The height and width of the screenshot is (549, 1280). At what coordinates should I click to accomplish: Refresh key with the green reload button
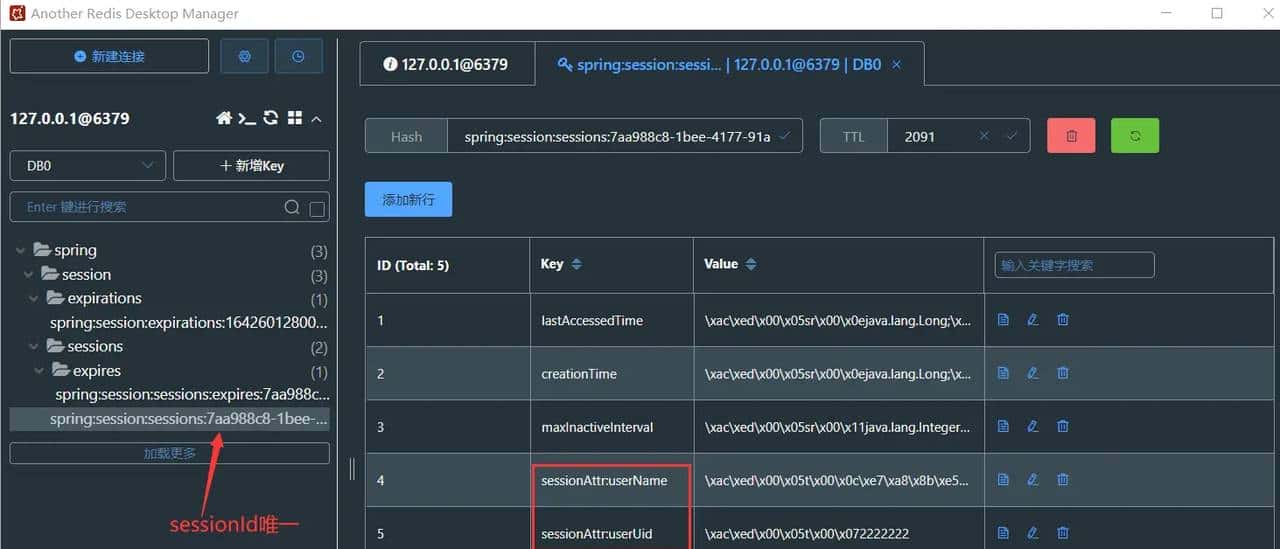(x=1135, y=136)
